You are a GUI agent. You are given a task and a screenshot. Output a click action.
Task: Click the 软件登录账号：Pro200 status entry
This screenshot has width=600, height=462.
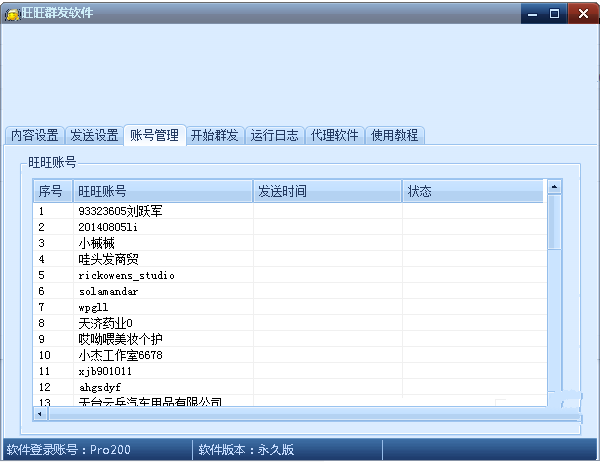click(69, 449)
